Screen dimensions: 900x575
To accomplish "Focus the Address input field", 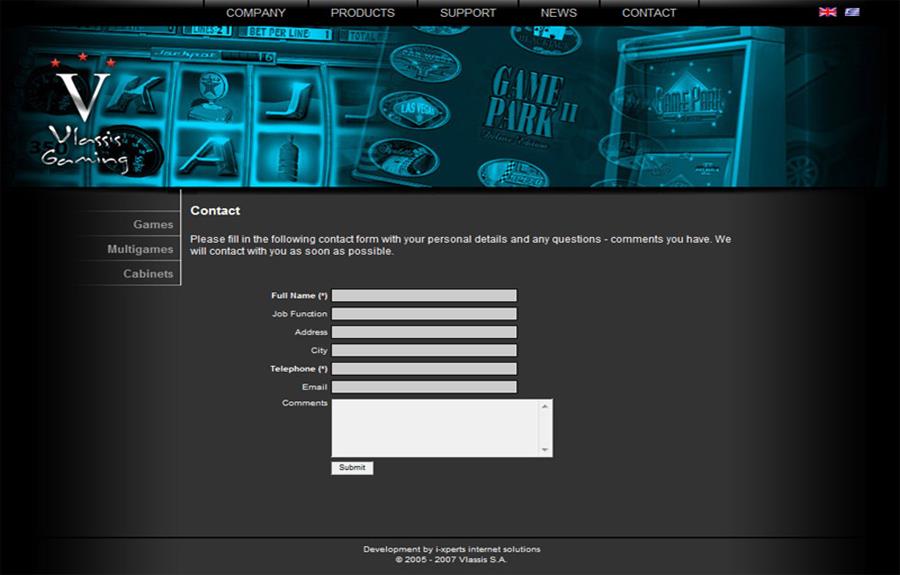I will coord(424,332).
